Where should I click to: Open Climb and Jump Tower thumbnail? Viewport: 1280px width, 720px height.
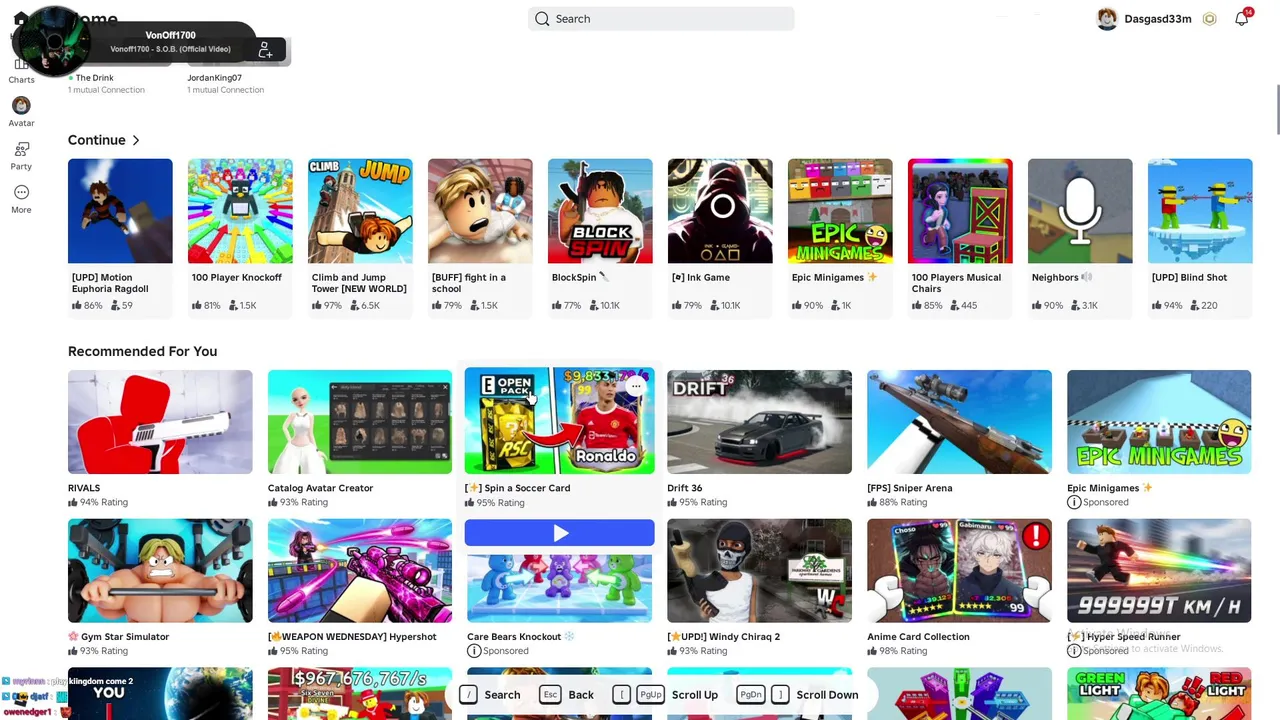(x=360, y=211)
